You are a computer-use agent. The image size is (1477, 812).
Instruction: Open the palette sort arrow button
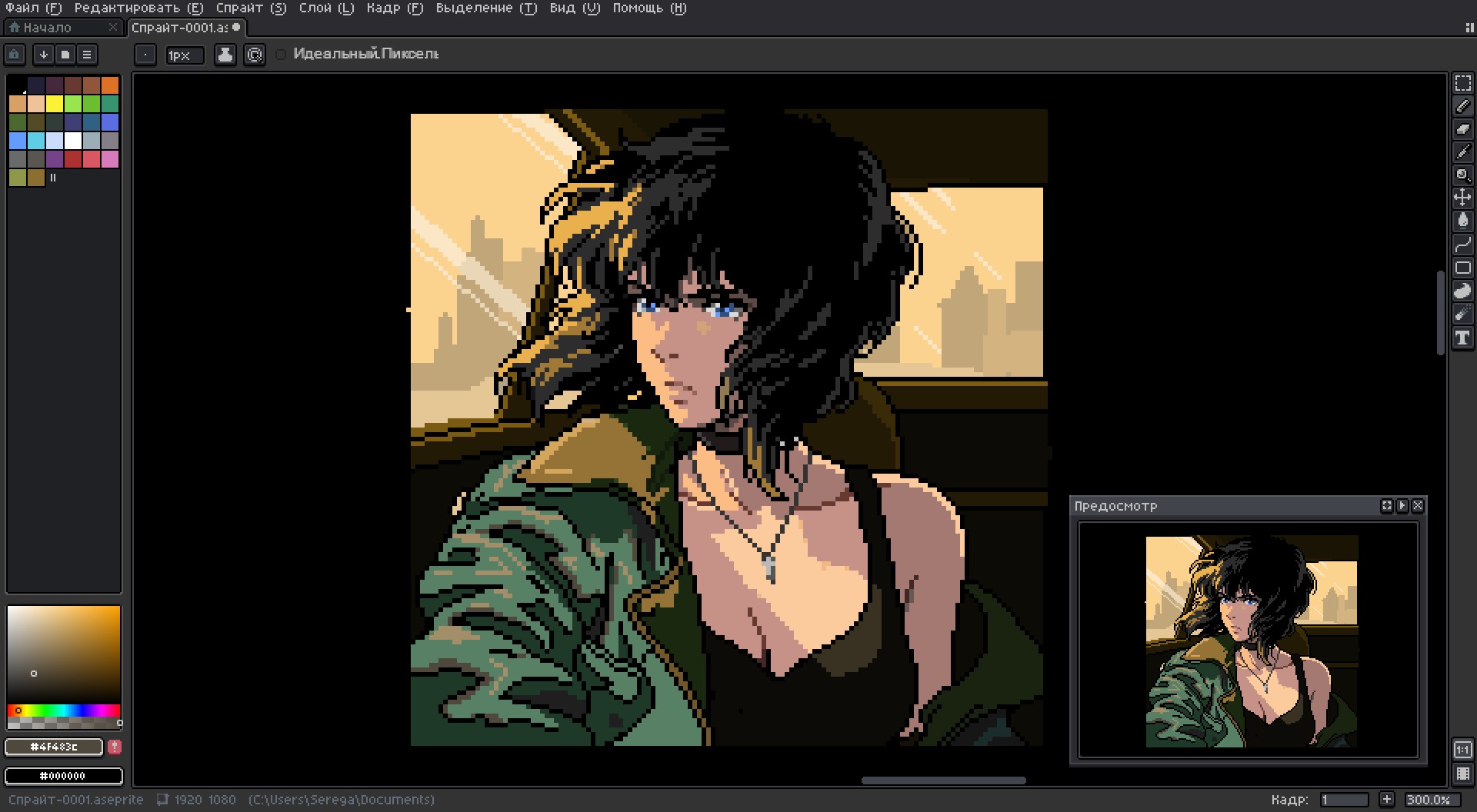[43, 55]
